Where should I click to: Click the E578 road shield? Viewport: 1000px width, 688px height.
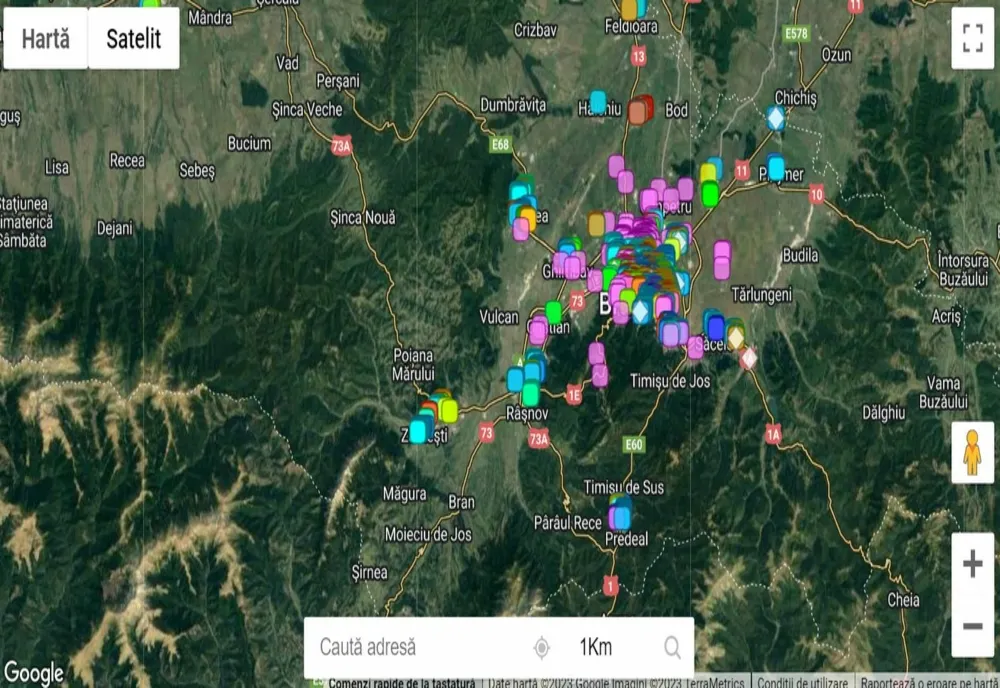pos(796,33)
